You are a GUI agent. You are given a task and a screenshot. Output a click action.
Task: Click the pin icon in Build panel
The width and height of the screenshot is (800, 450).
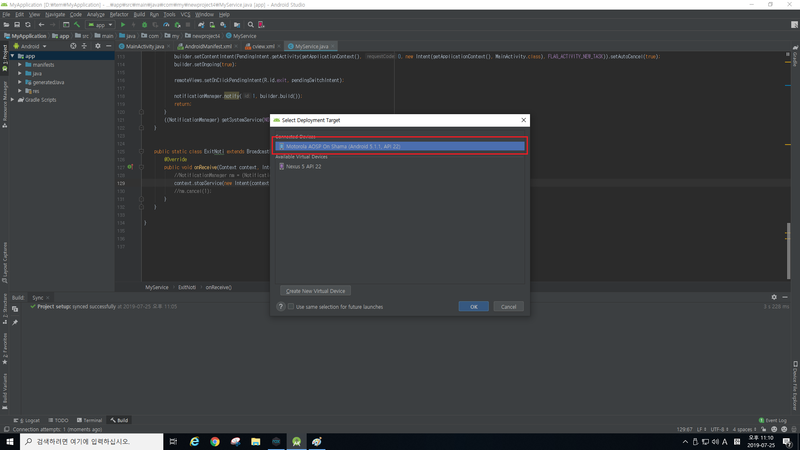15,322
